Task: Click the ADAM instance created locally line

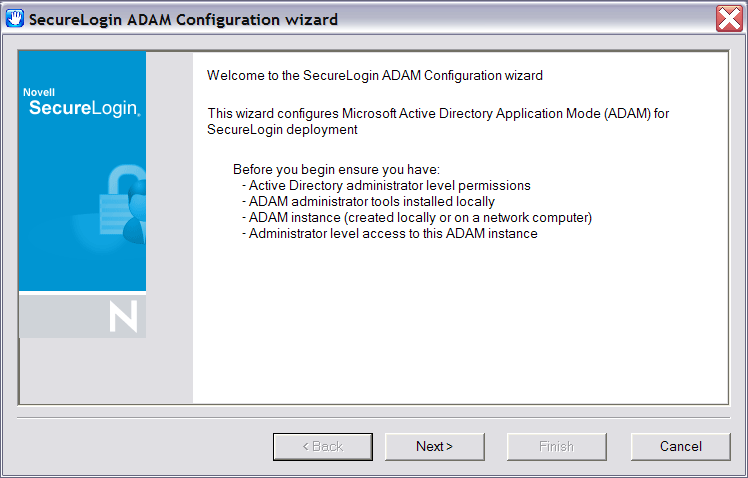Action: (417, 218)
